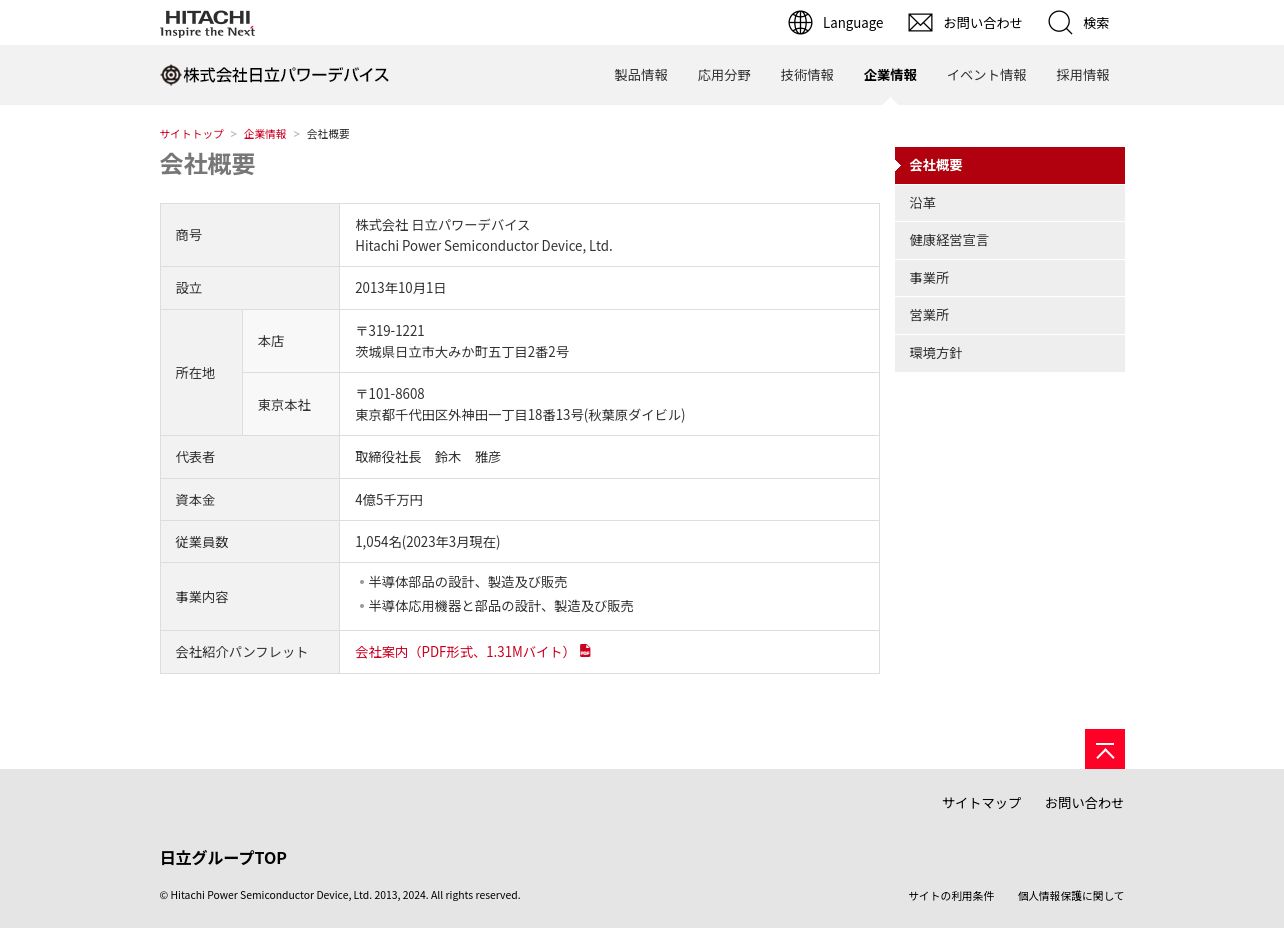Click the 茨城県日立市大みか町 address

click(x=462, y=352)
